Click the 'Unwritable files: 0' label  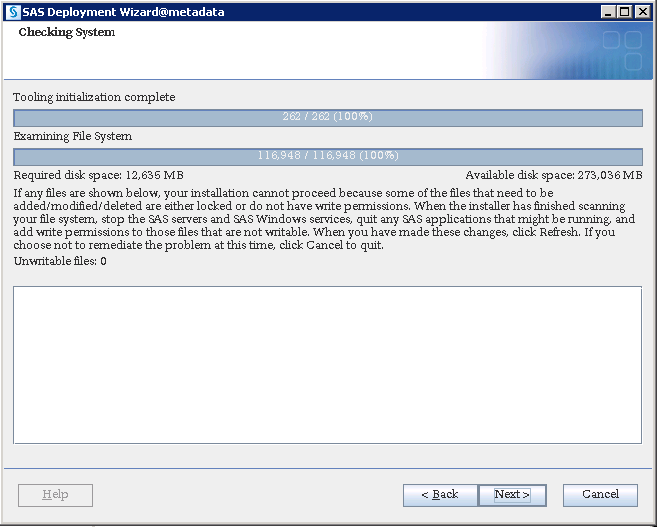pos(60,261)
